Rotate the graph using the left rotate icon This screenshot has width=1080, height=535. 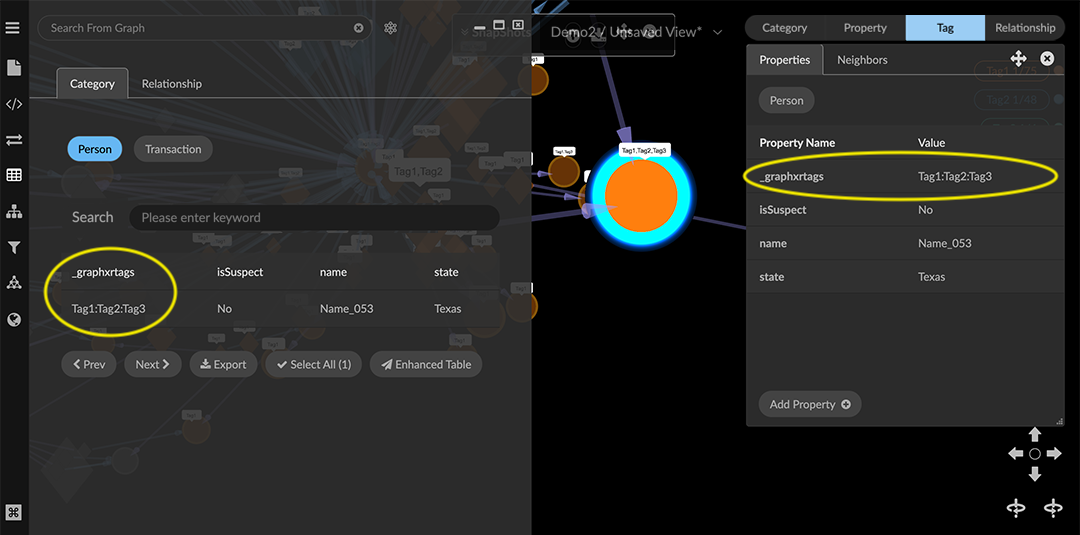(x=1015, y=508)
